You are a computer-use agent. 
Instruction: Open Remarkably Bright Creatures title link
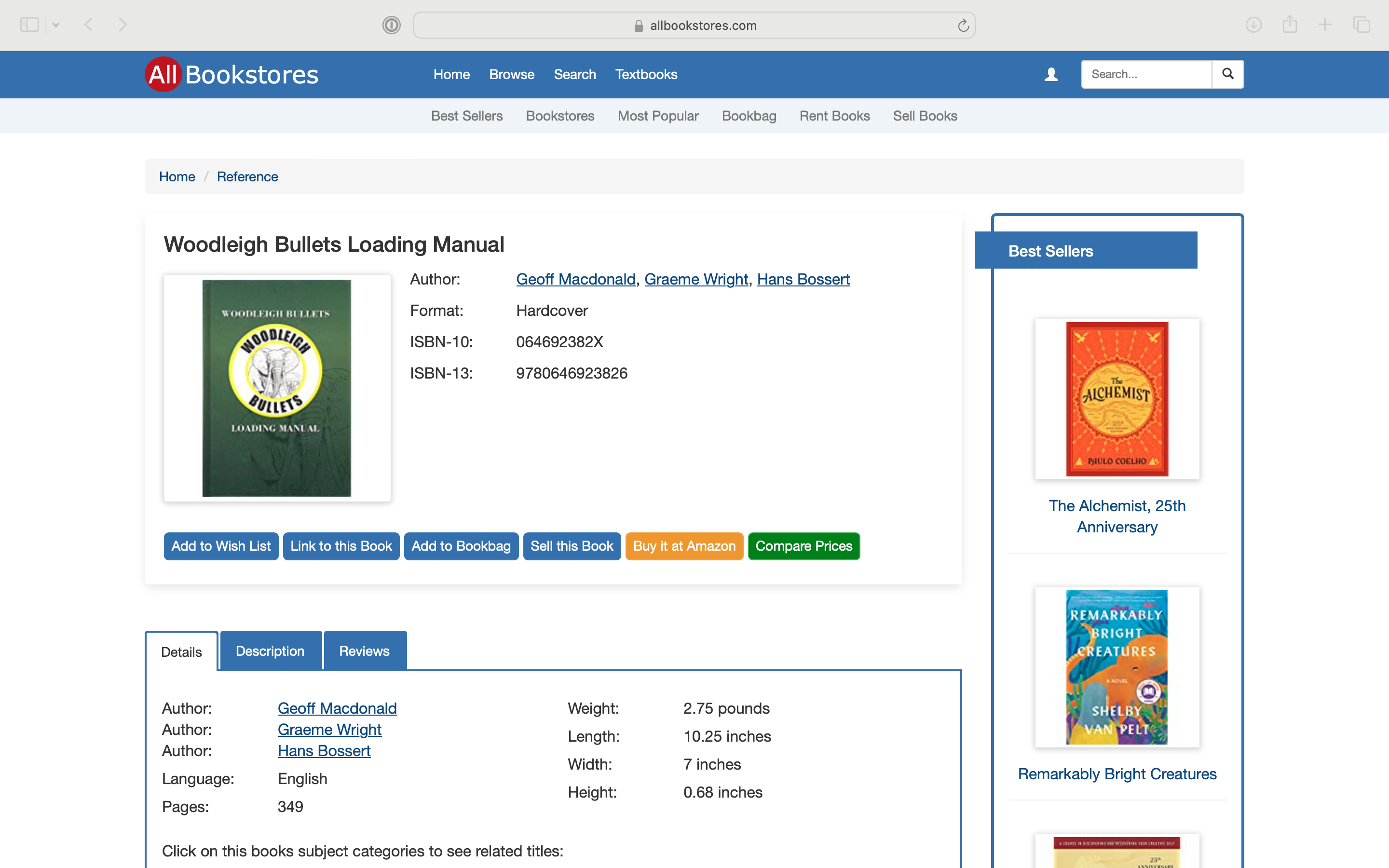[1117, 774]
